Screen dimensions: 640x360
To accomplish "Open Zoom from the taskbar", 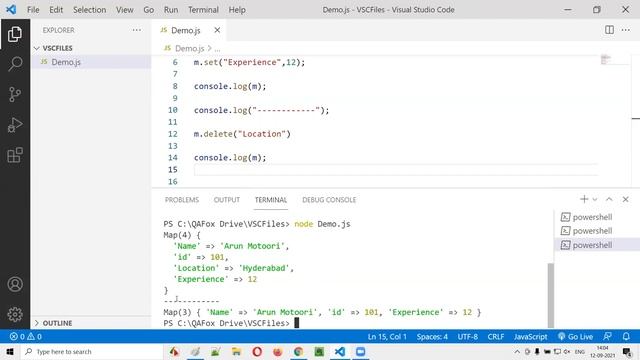I will 360,351.
